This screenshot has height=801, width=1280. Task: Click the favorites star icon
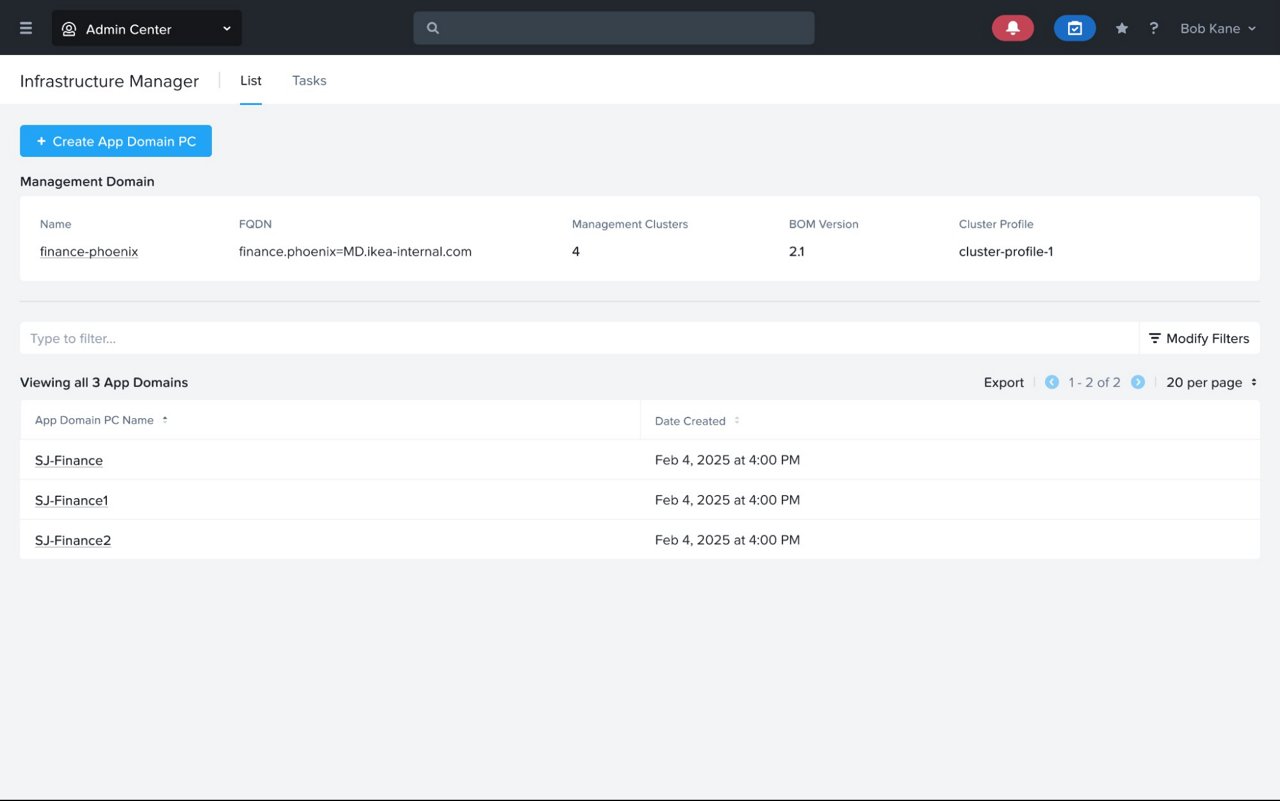coord(1122,29)
